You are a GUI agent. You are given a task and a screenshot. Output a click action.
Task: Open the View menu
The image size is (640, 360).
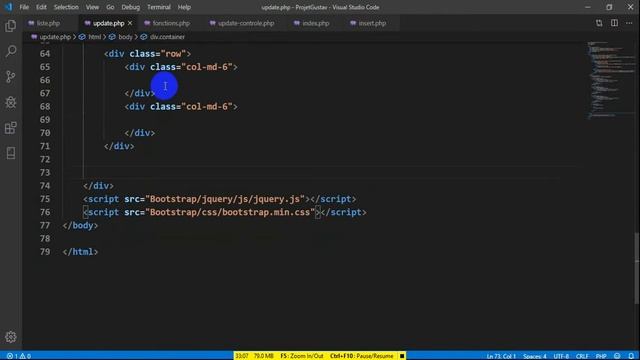[92, 7]
